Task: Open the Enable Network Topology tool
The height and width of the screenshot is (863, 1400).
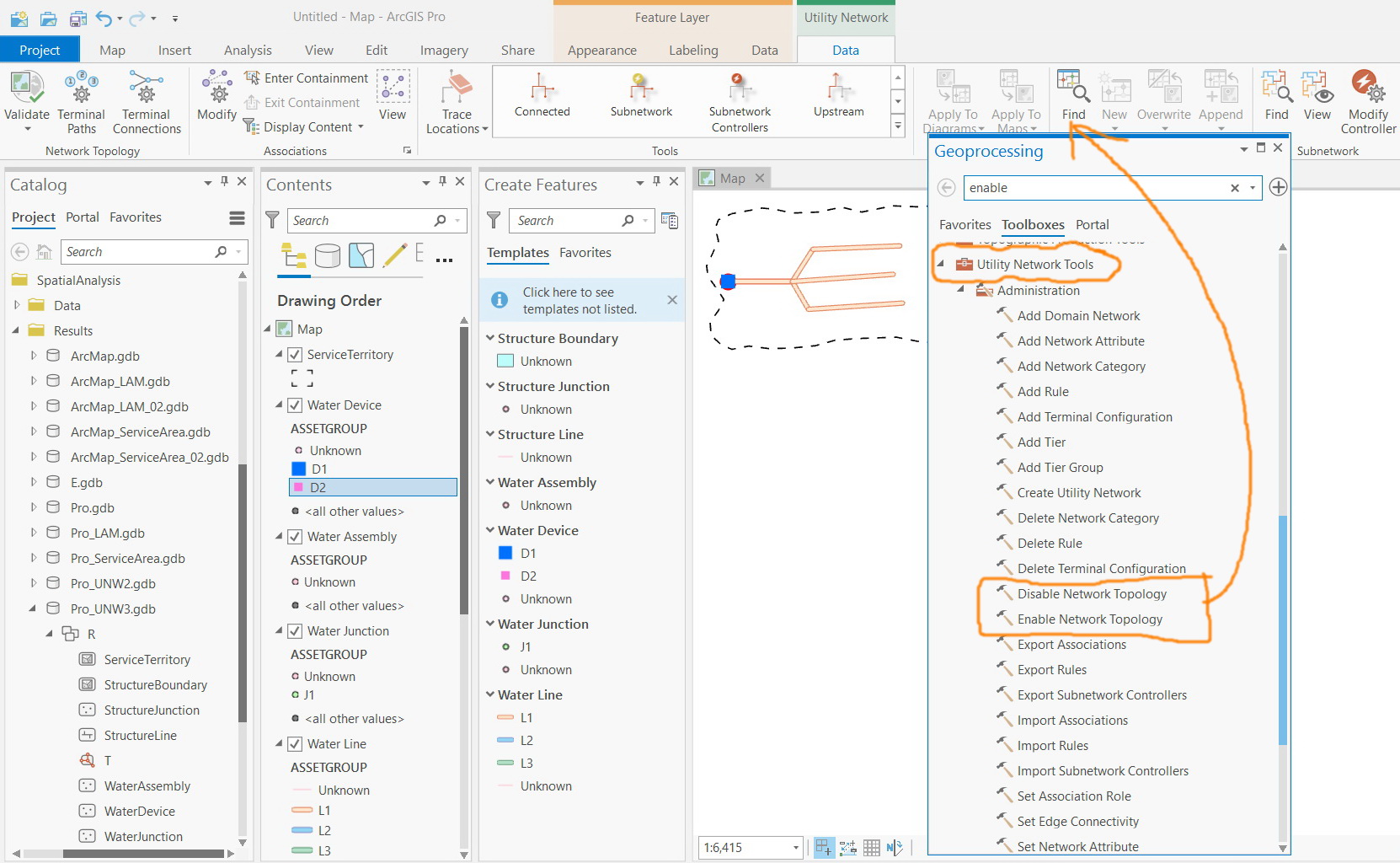Action: click(1089, 619)
